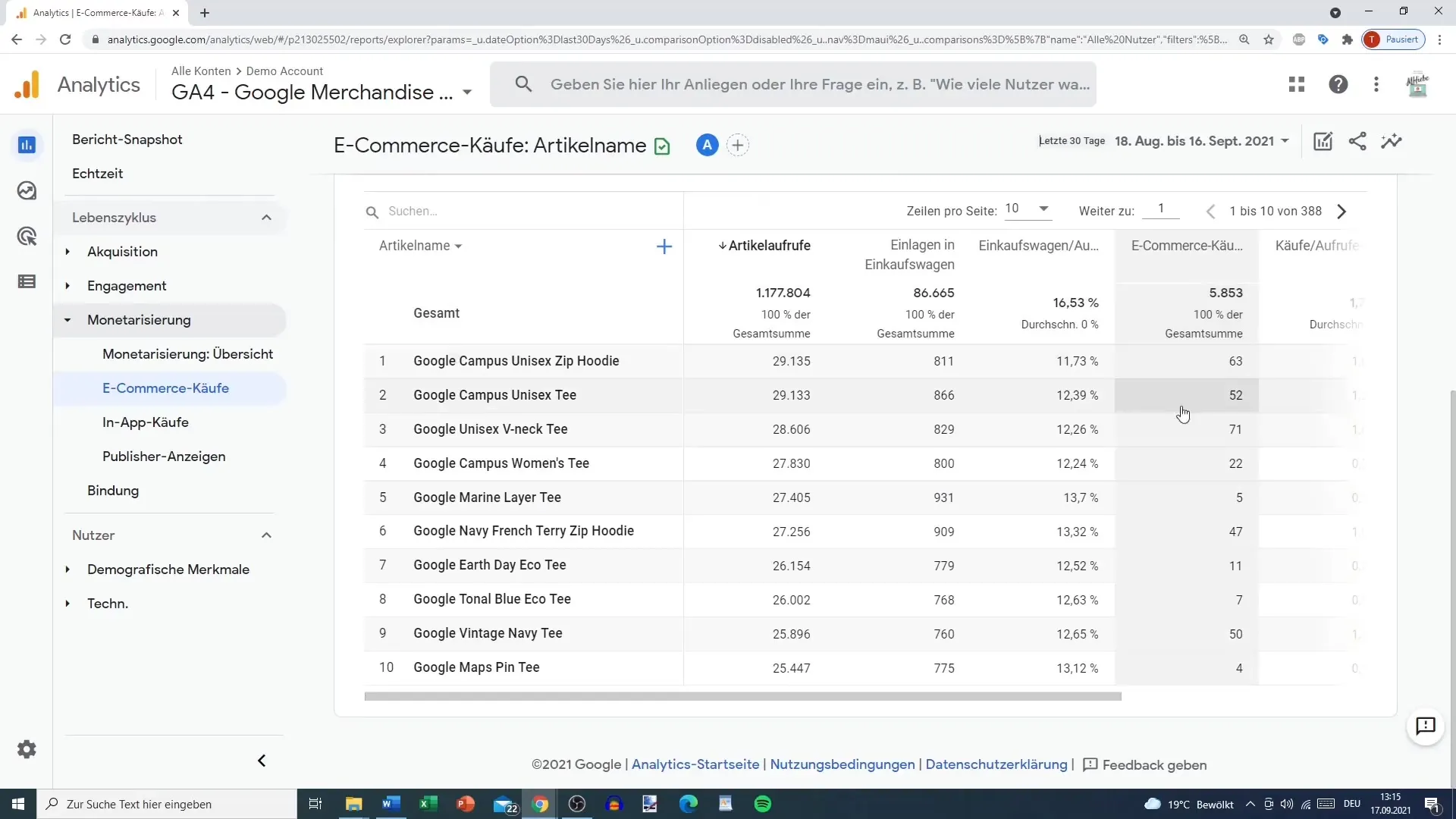Collapse the Lebenszyklus section

click(266, 218)
